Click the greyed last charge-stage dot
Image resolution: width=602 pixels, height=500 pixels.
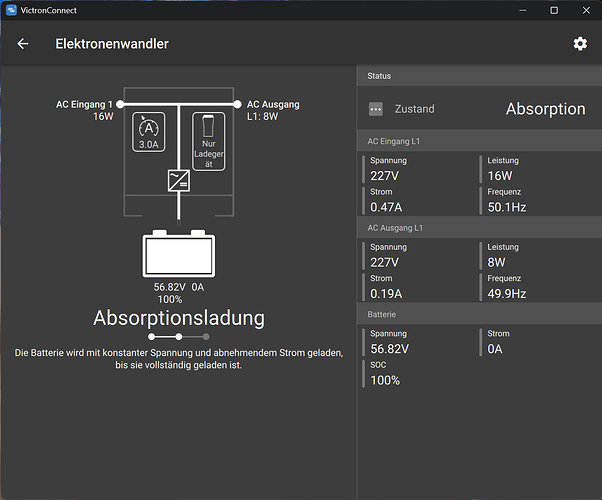(206, 337)
